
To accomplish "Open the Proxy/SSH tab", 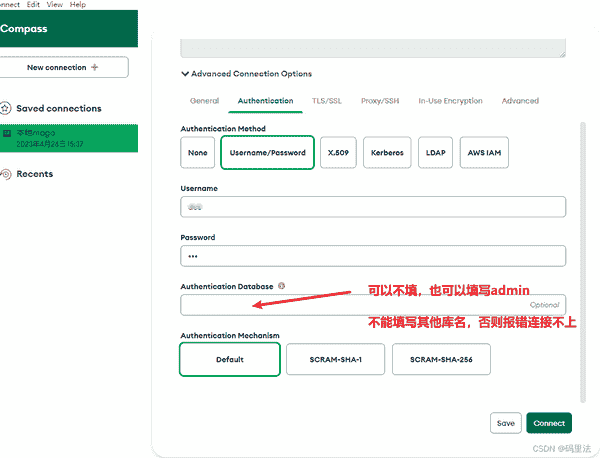I will (380, 101).
